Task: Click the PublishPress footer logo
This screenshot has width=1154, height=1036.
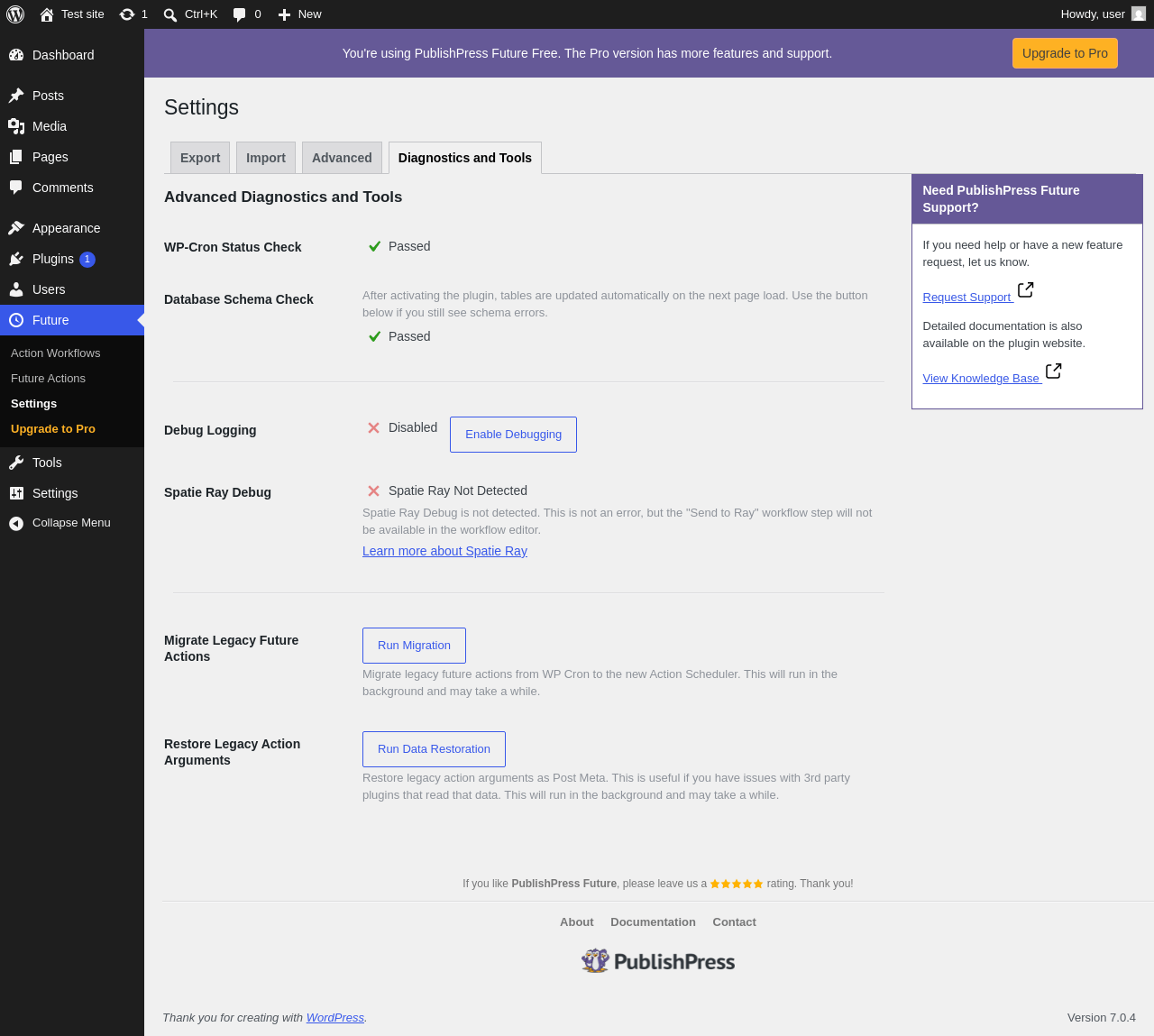Action: 658,961
